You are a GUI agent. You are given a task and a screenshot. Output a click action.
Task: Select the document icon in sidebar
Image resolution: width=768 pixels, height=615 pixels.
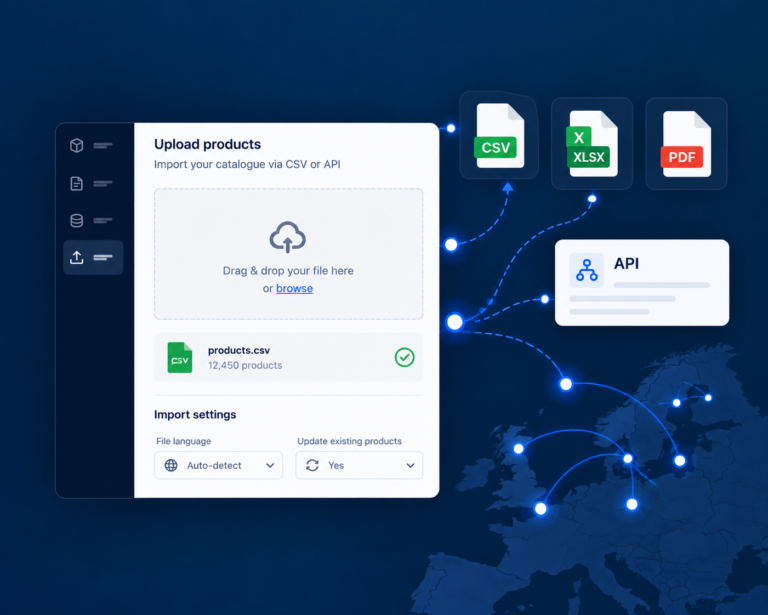click(x=76, y=184)
